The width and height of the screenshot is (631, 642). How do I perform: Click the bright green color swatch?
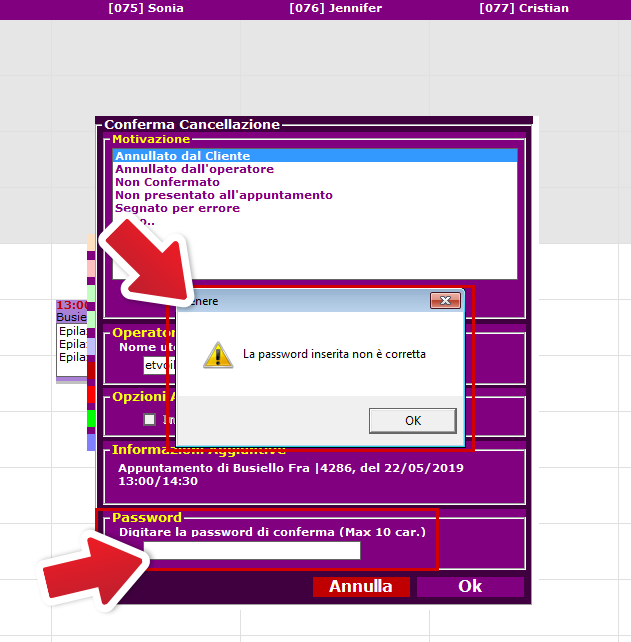[91, 418]
